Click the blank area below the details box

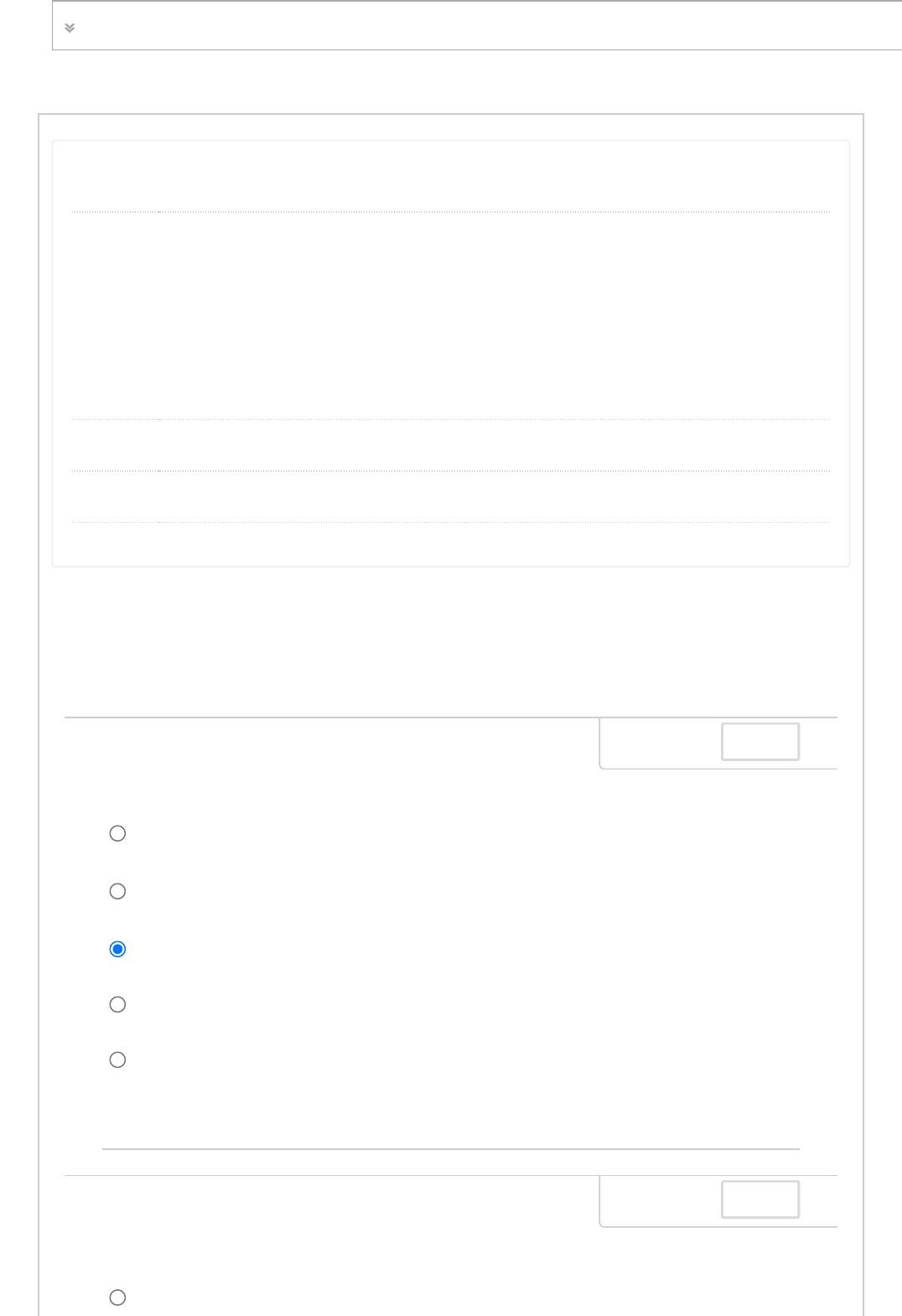451,641
